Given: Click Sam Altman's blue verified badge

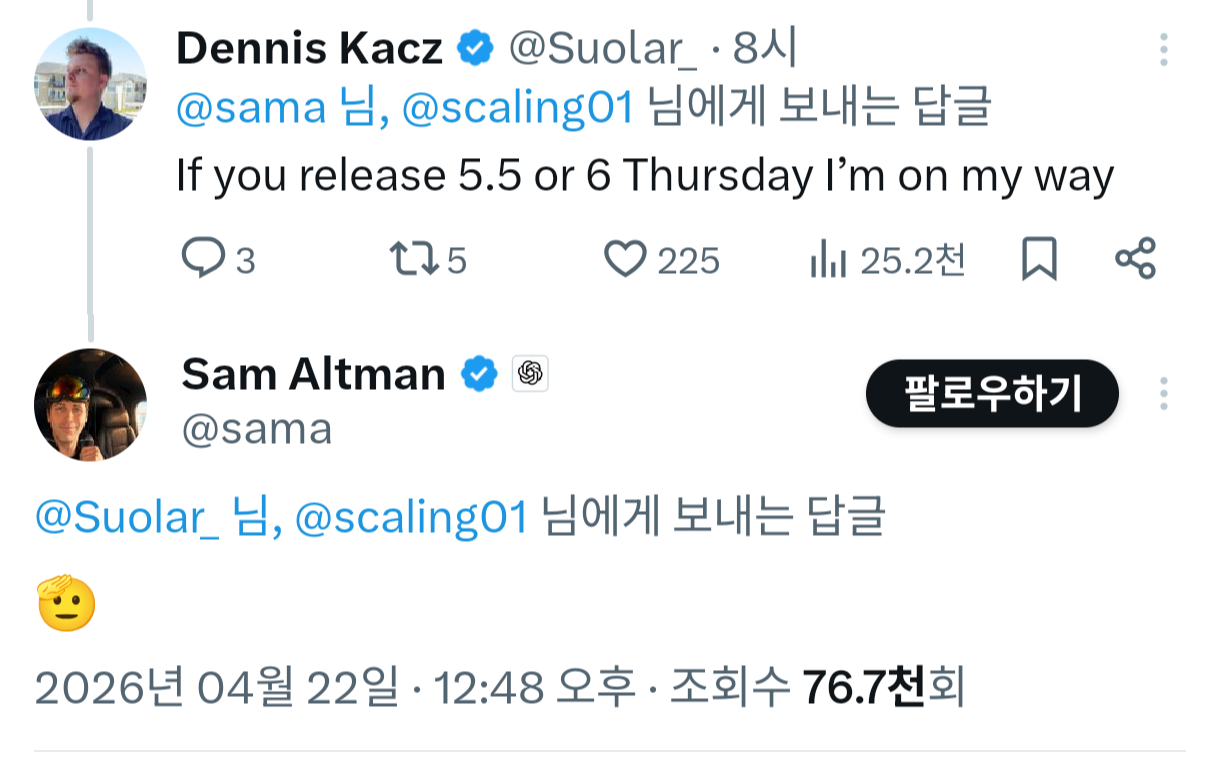Looking at the screenshot, I should coord(479,374).
